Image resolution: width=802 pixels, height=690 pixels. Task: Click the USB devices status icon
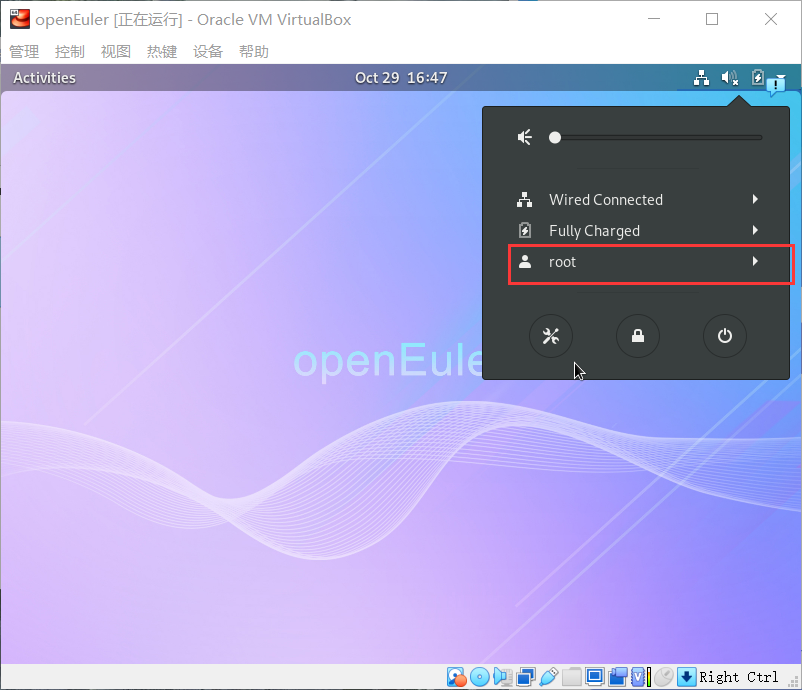tap(549, 677)
